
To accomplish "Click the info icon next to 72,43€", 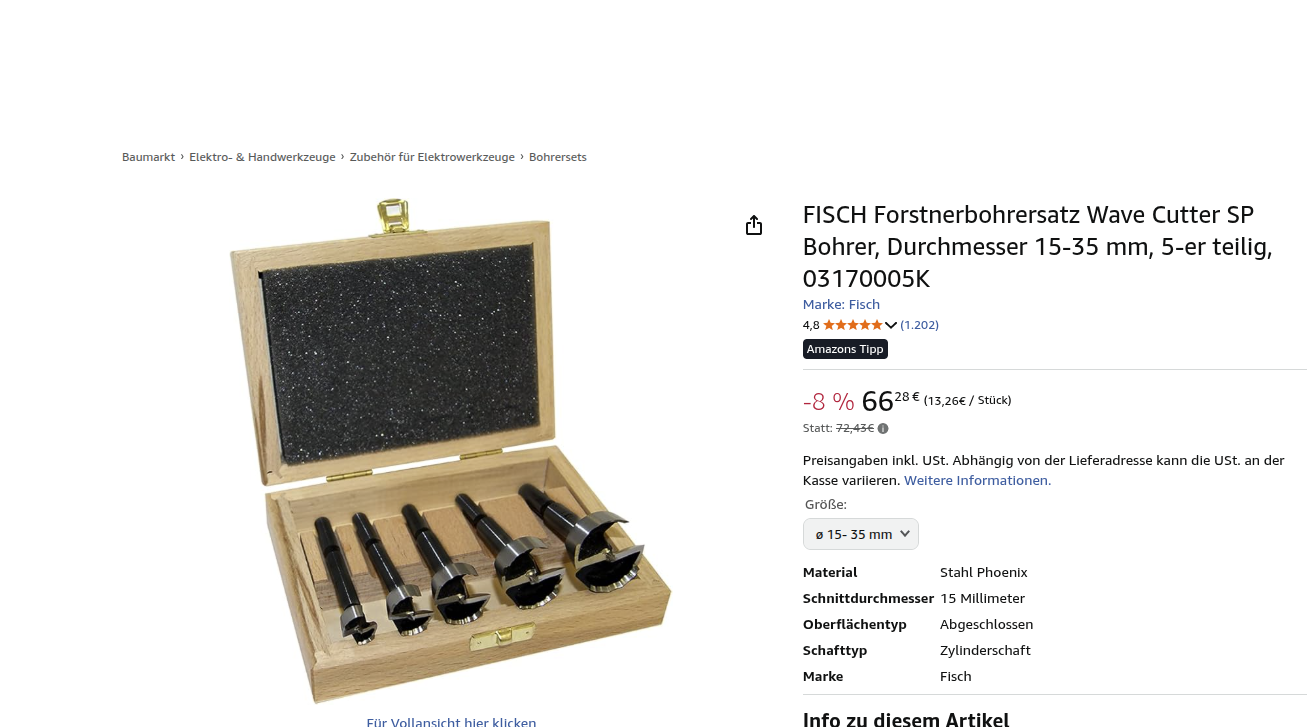I will pos(883,429).
